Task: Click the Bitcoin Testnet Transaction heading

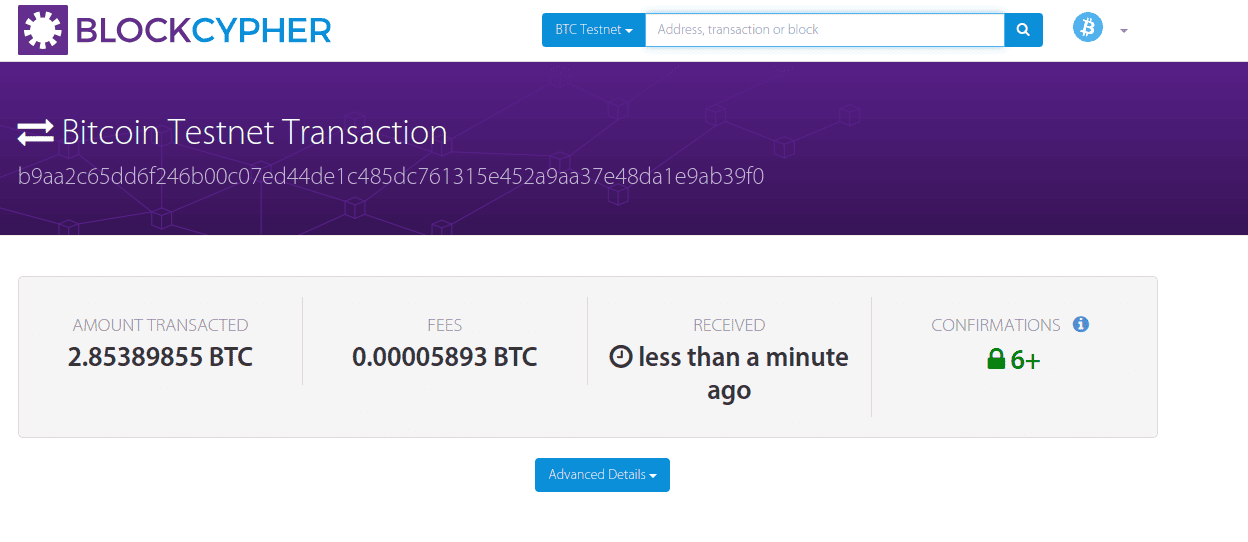Action: coord(255,132)
